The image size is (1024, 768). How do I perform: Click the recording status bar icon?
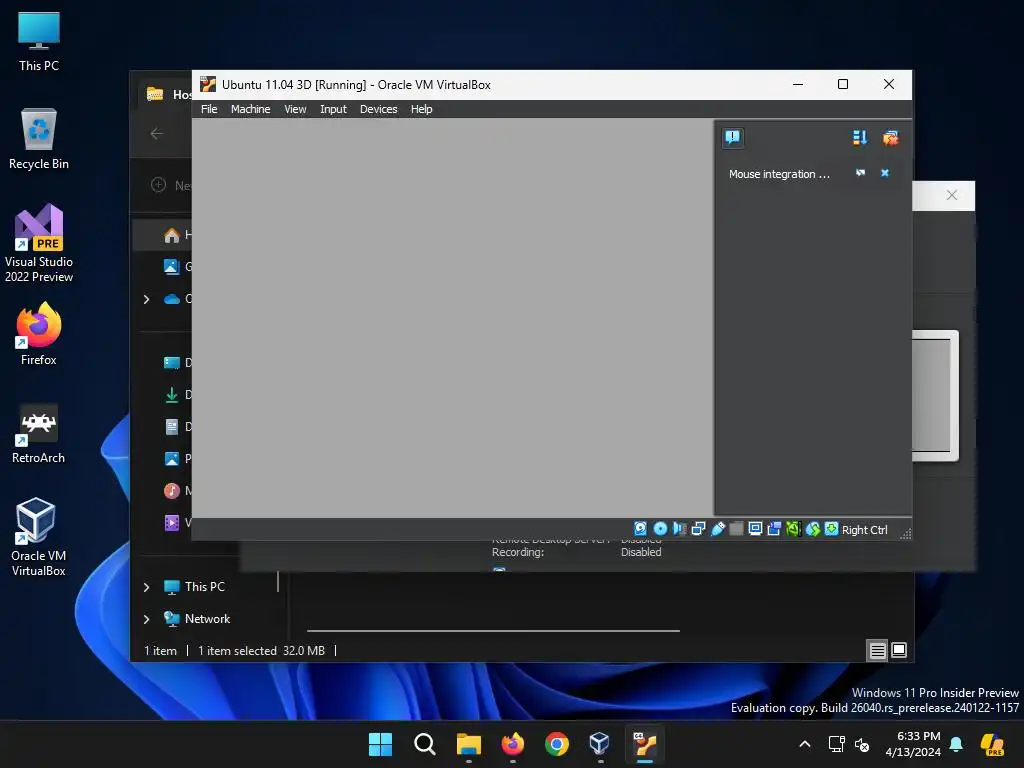(774, 529)
